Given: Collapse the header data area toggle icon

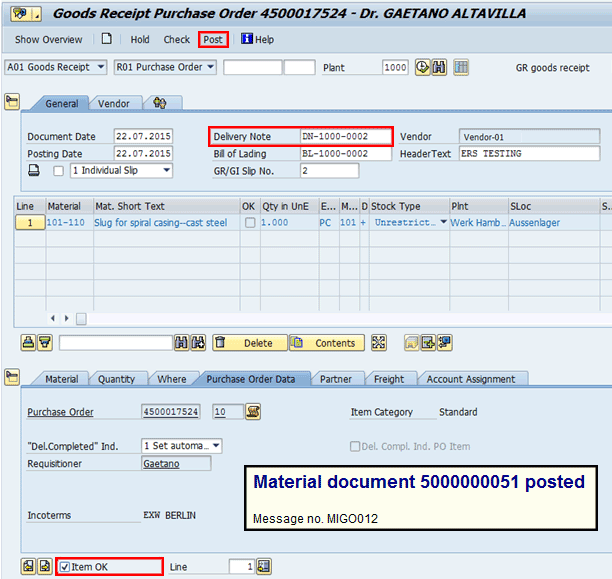Looking at the screenshot, I should [x=12, y=102].
